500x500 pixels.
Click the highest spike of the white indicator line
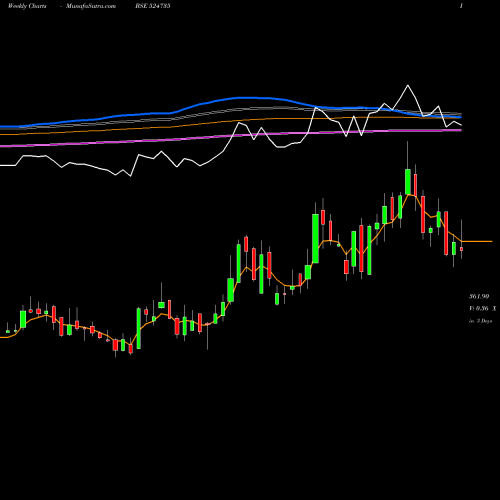click(x=407, y=86)
